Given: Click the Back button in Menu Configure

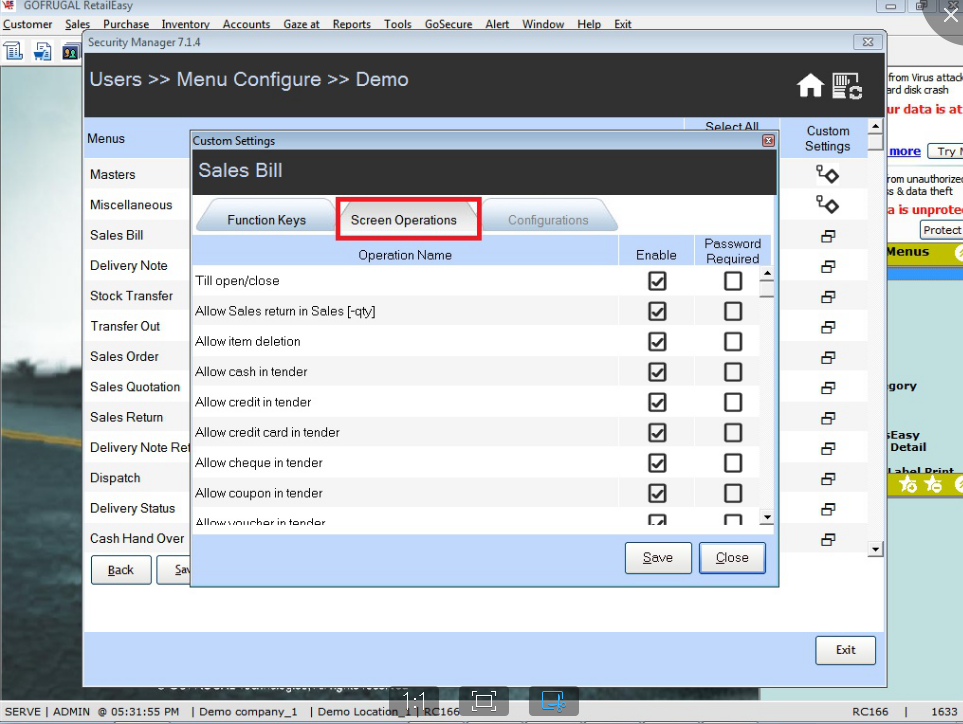Looking at the screenshot, I should (121, 570).
